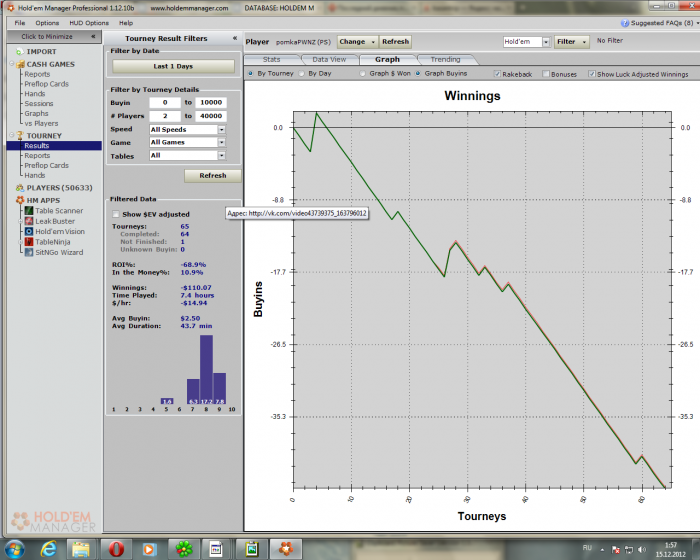Click the minimum Buyin input field
This screenshot has width=700, height=560.
pyautogui.click(x=164, y=102)
